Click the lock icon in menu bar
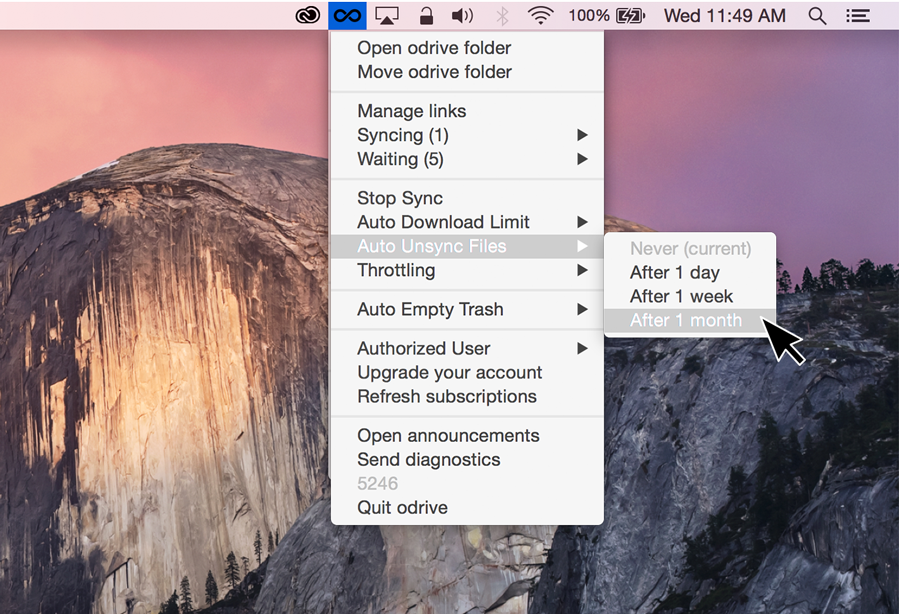 click(426, 15)
